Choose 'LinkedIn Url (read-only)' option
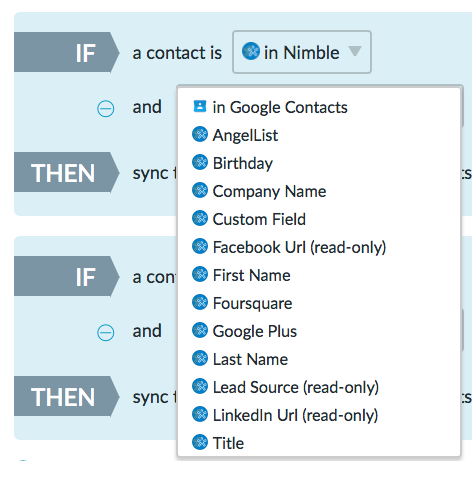This screenshot has height=502, width=472. pos(295,415)
